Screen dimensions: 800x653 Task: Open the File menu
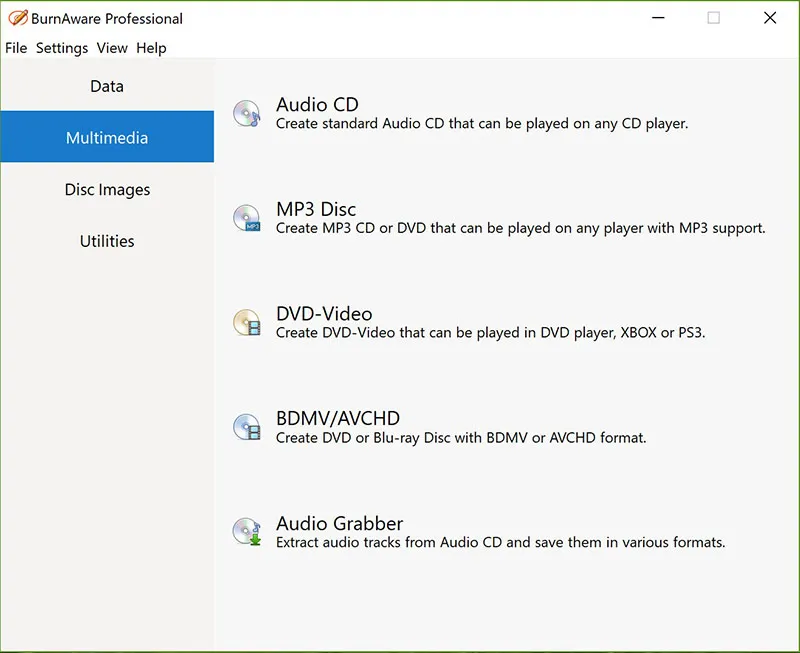pos(16,48)
